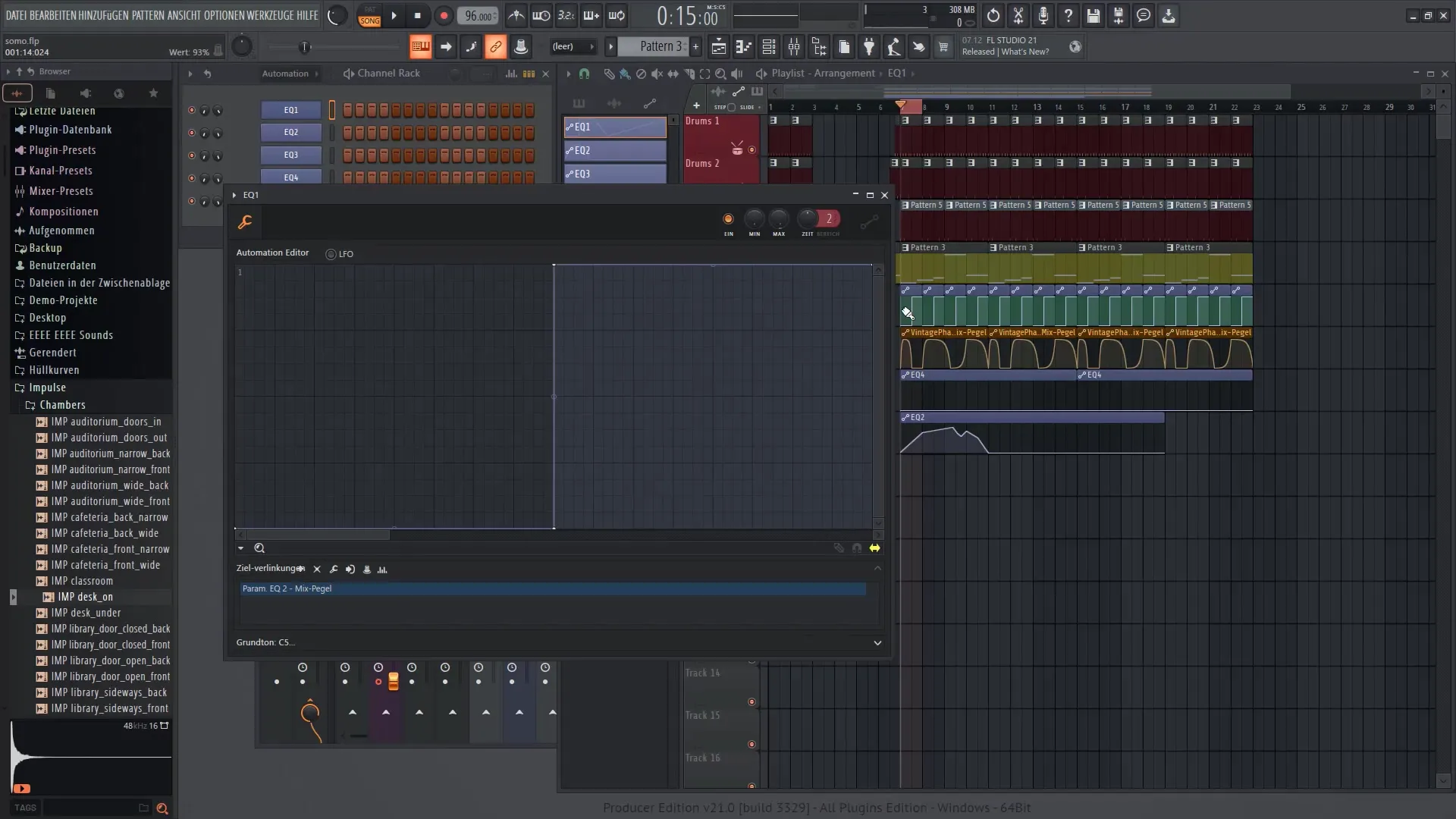Toggle the metronome icon
This screenshot has width=1456, height=819.
click(x=516, y=15)
